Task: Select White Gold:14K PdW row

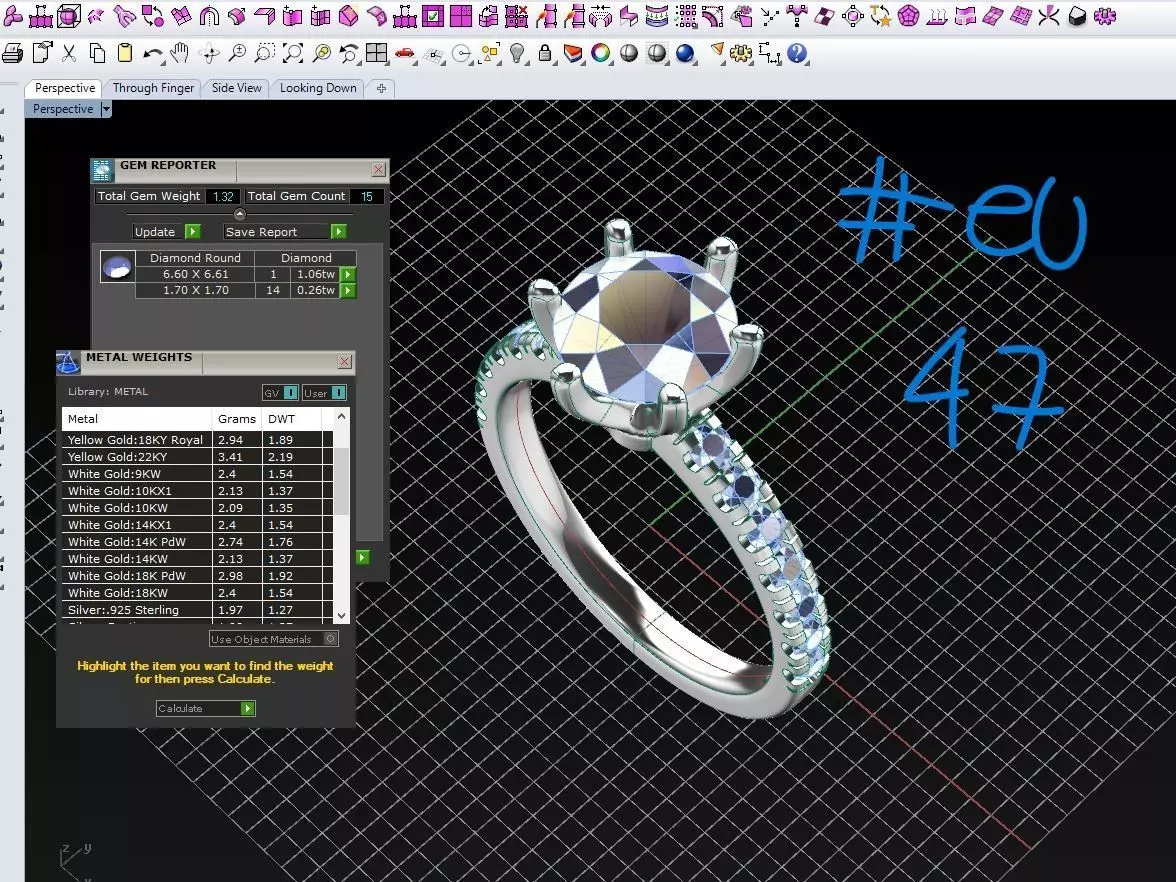Action: 197,542
